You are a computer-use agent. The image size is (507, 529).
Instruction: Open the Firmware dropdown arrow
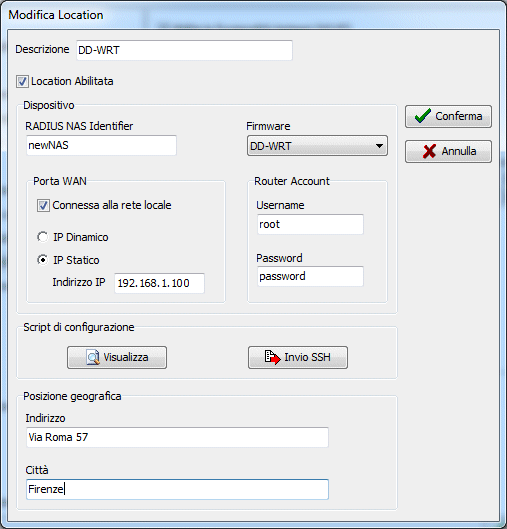point(379,146)
